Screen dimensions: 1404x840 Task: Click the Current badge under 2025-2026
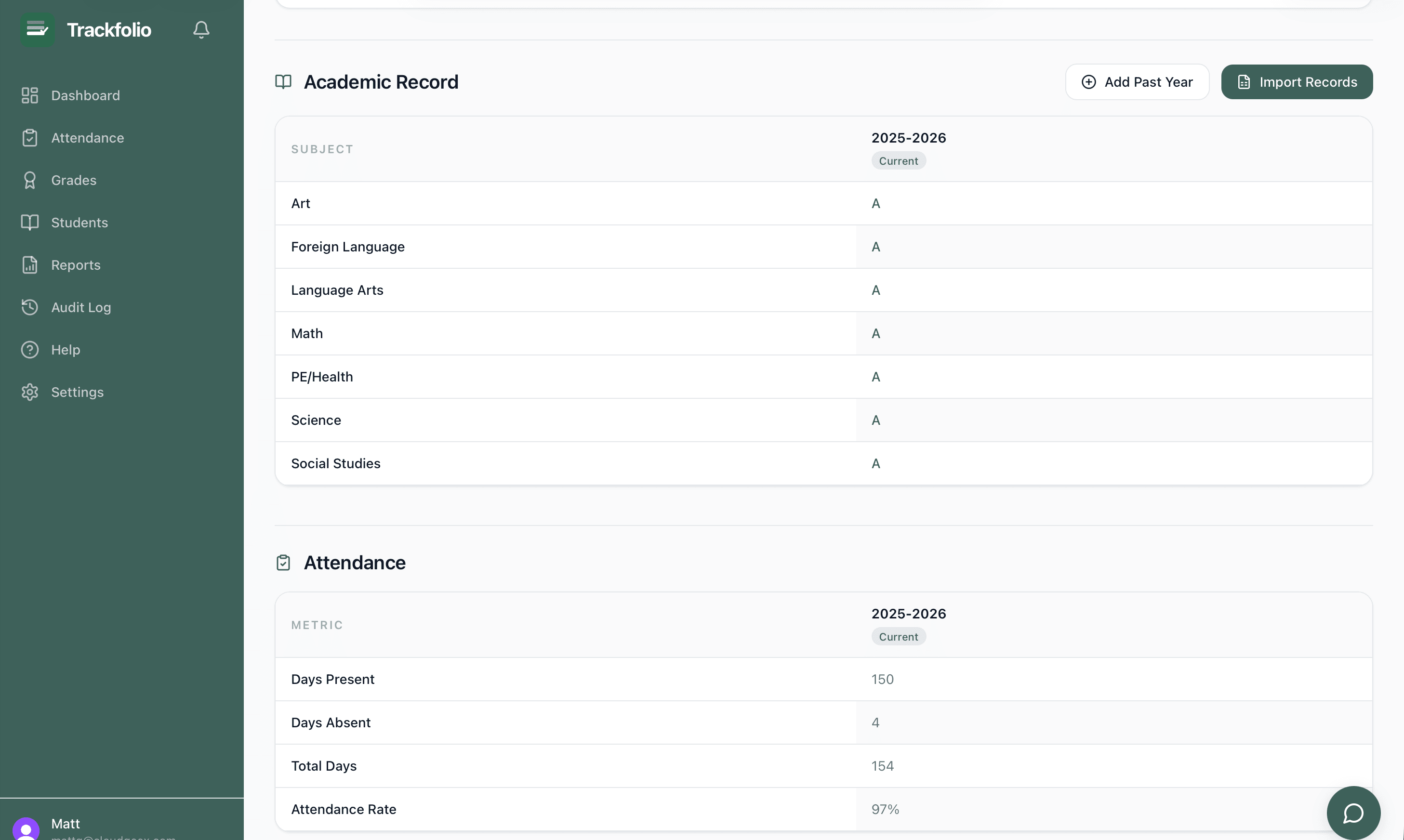pos(898,160)
